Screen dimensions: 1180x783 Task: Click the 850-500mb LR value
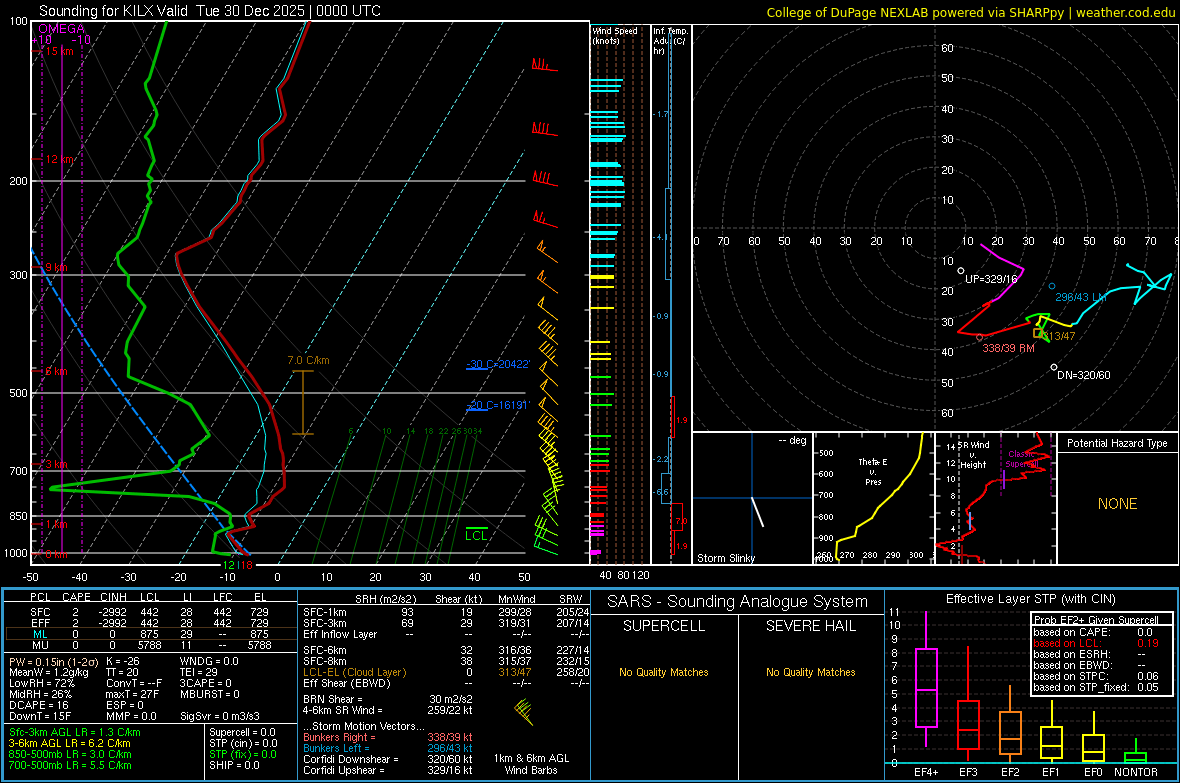tap(70, 754)
